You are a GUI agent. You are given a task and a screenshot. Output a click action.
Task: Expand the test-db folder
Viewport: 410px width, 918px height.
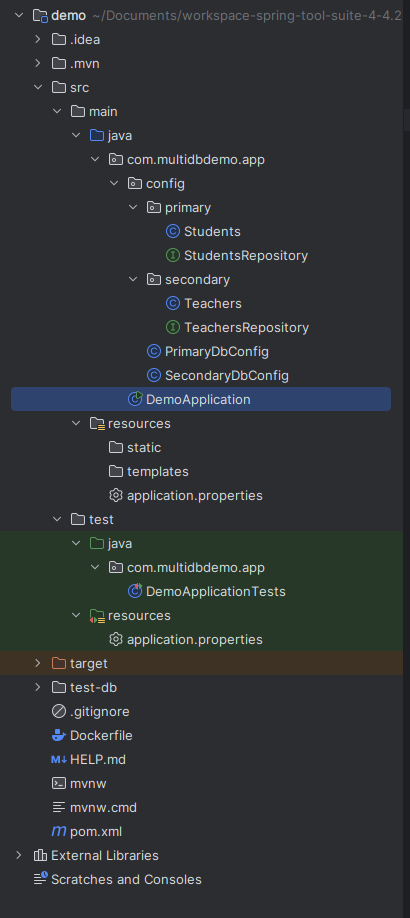[38, 687]
